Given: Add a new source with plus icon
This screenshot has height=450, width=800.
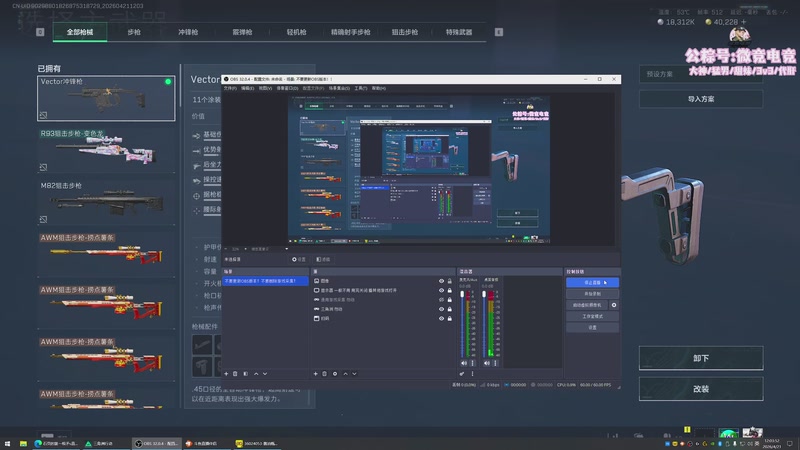Looking at the screenshot, I should pyautogui.click(x=315, y=374).
